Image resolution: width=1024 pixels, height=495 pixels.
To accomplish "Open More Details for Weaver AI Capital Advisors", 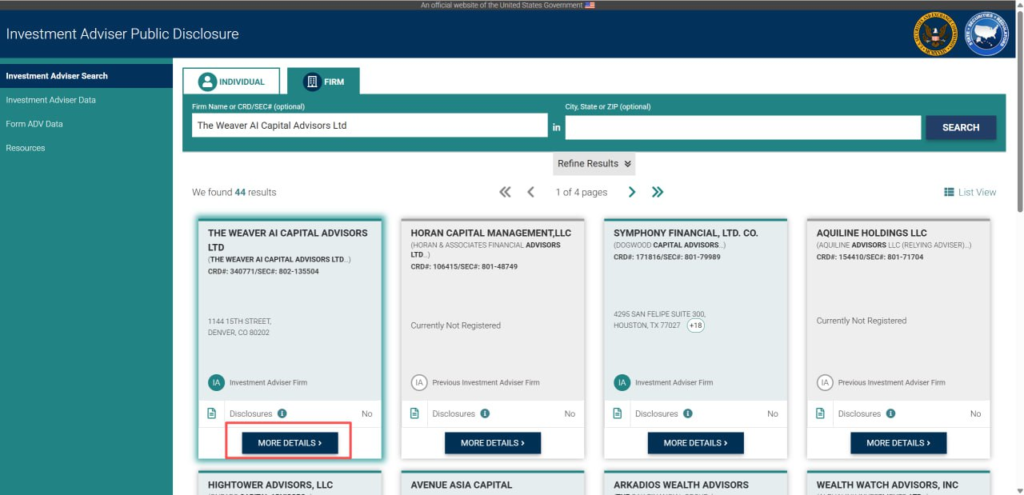I will 290,442.
